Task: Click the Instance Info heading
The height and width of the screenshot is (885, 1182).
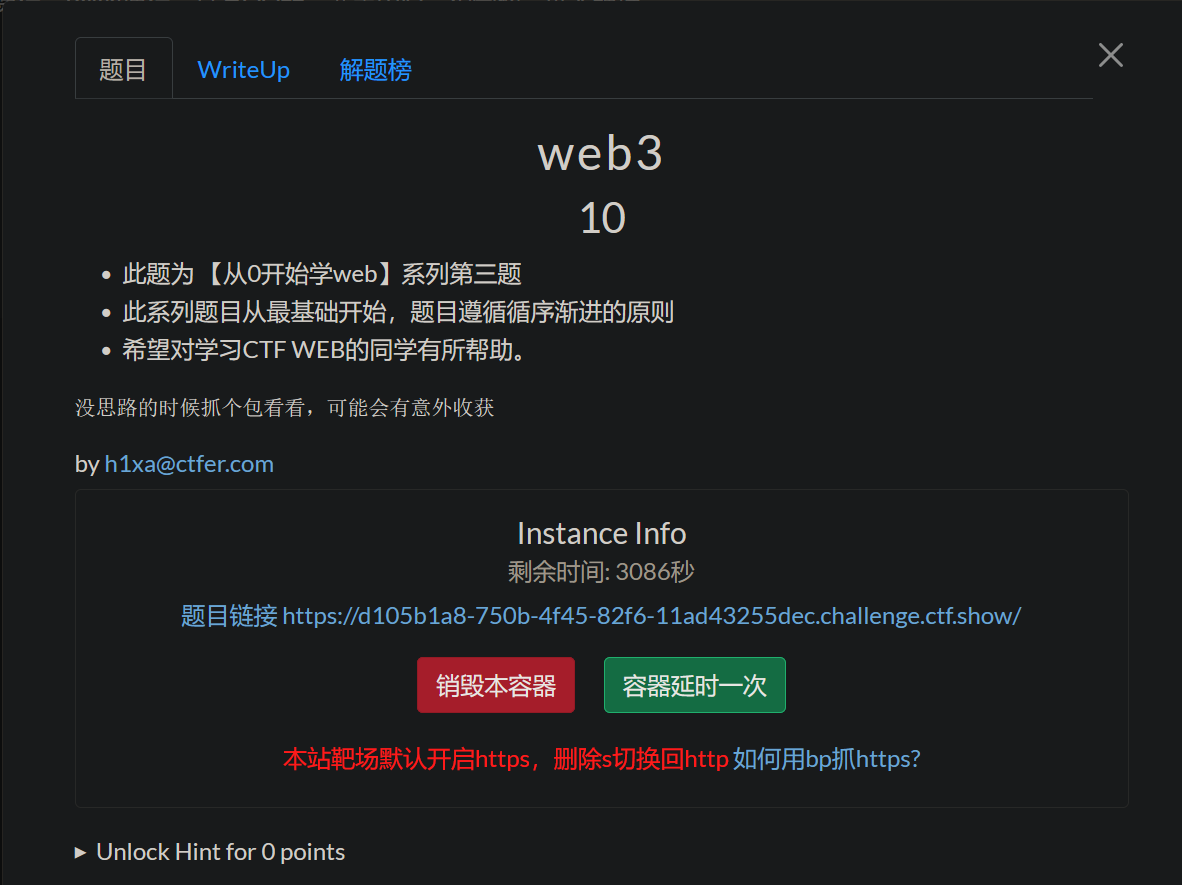Action: 602,534
